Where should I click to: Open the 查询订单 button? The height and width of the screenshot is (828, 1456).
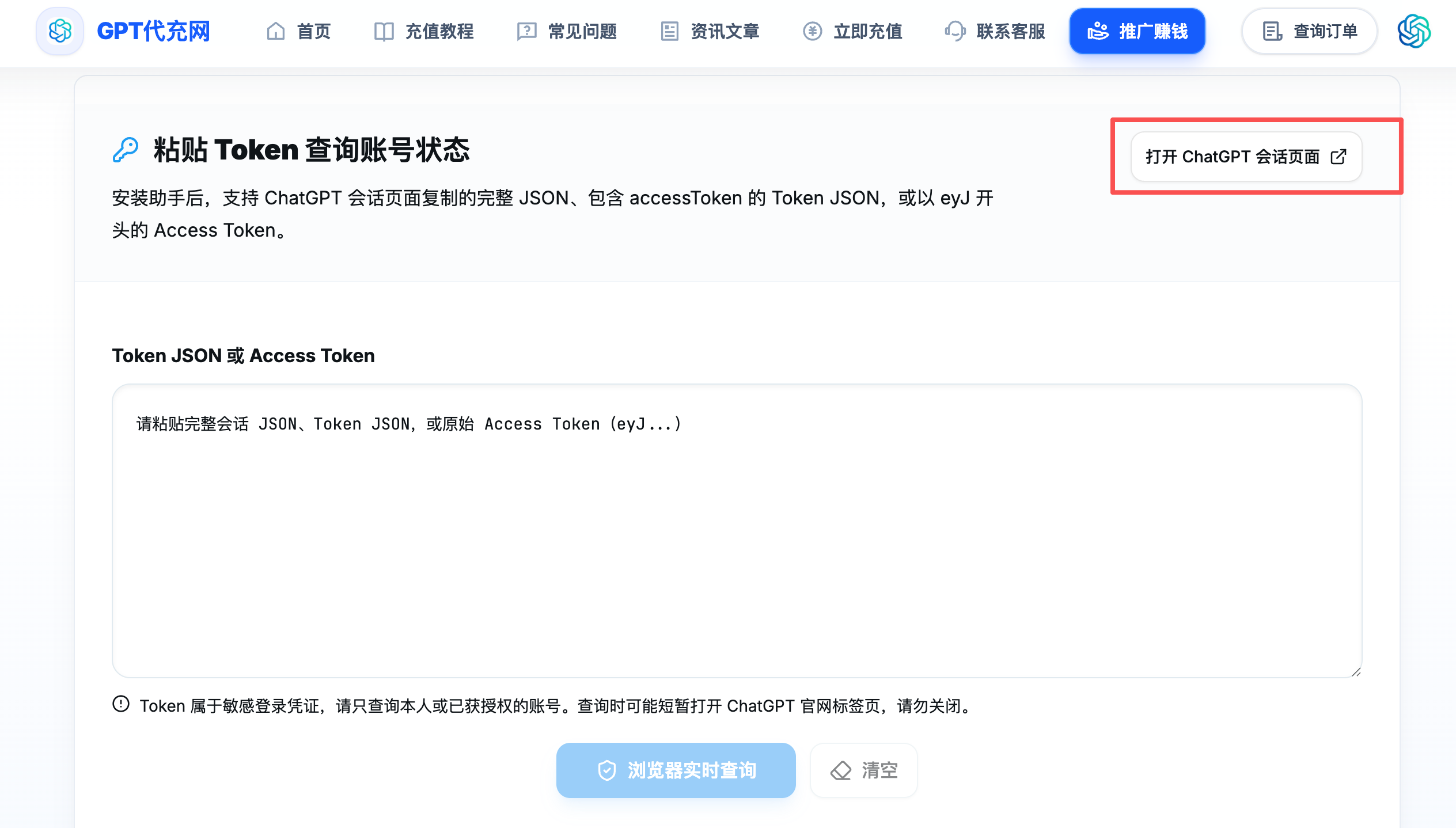tap(1309, 31)
